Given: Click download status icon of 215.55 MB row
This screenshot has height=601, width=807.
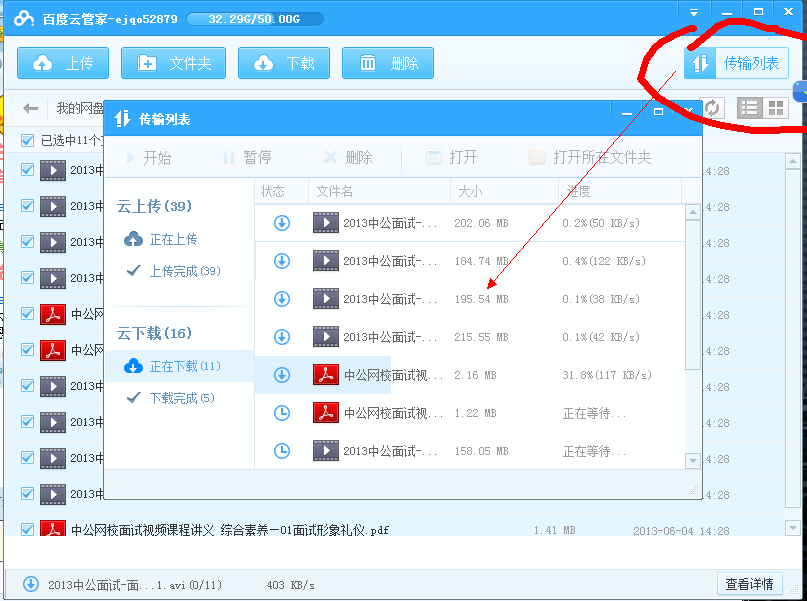Looking at the screenshot, I should tap(282, 337).
